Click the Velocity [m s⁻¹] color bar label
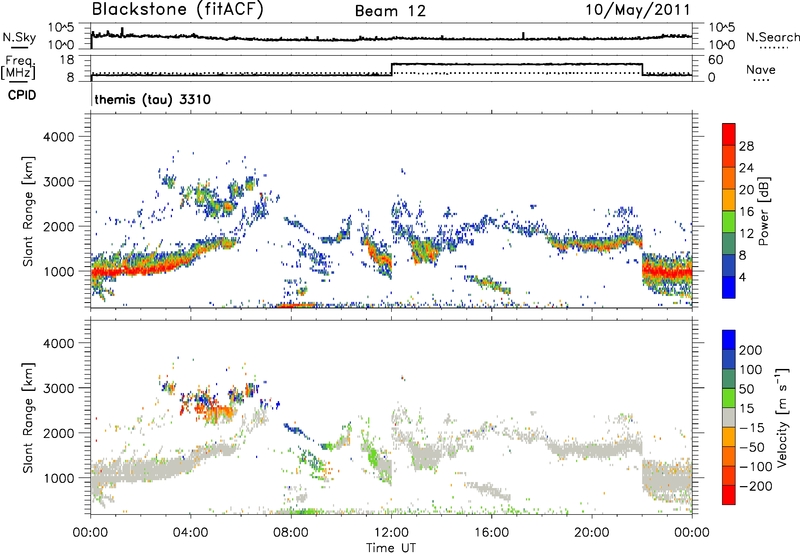The height and width of the screenshot is (554, 800). (782, 417)
